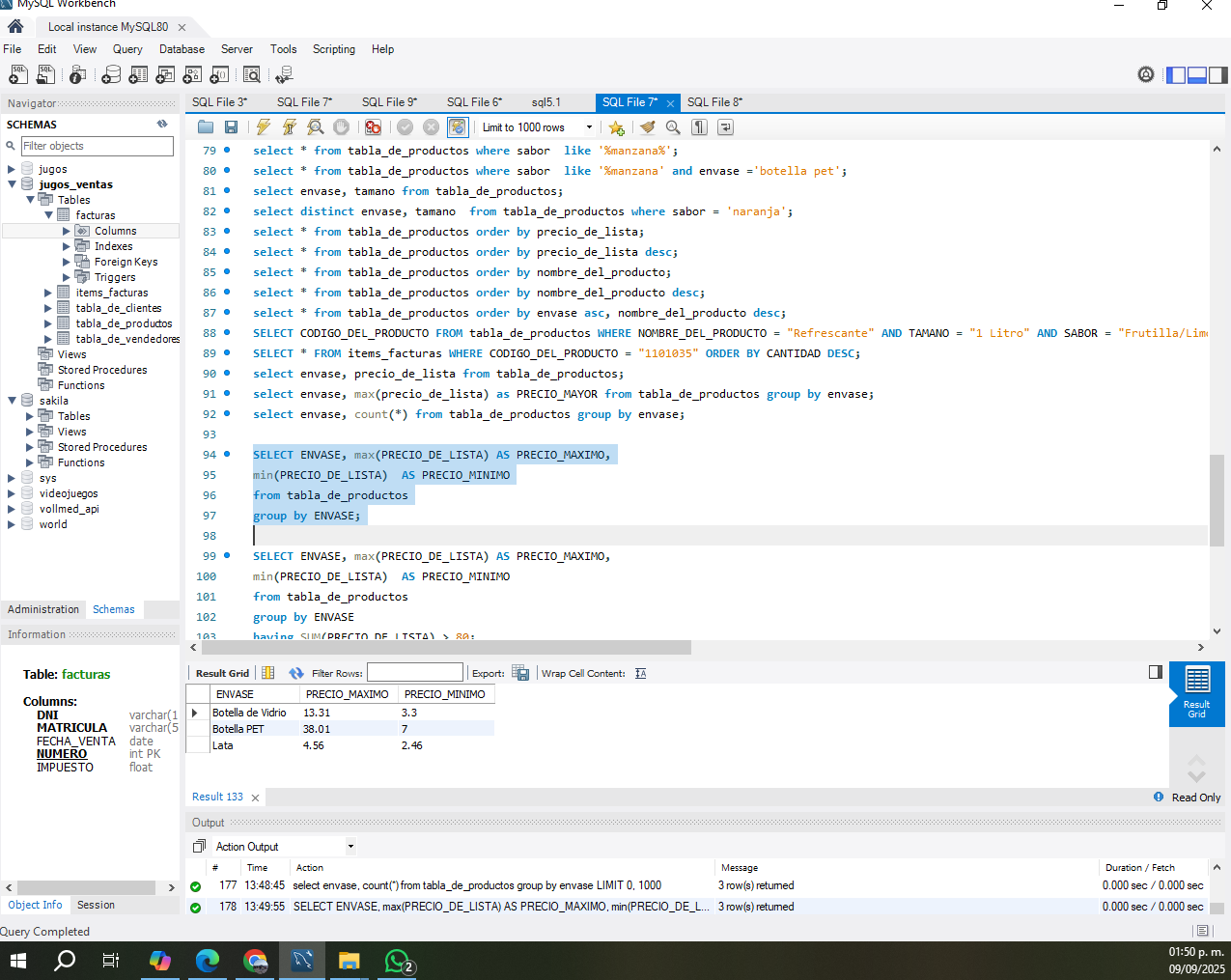Open the Administration tab in Navigator
1231x980 pixels.
pos(43,609)
